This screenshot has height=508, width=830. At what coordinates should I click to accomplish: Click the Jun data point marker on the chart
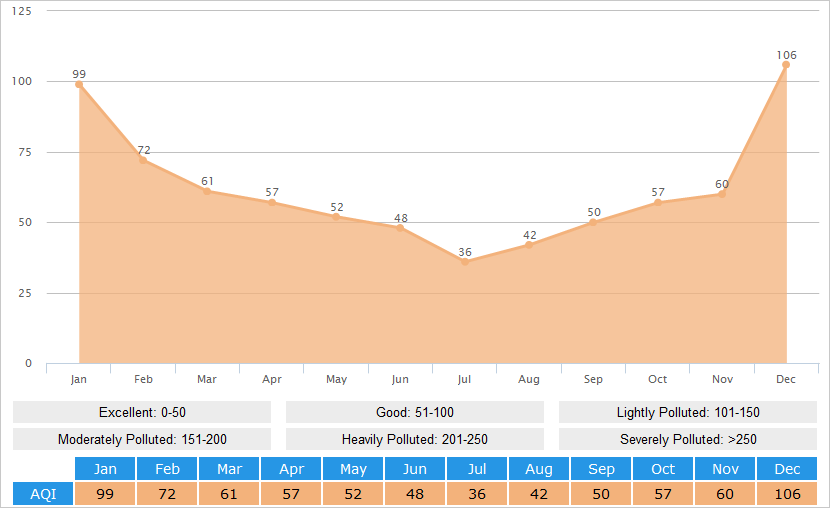pyautogui.click(x=400, y=228)
